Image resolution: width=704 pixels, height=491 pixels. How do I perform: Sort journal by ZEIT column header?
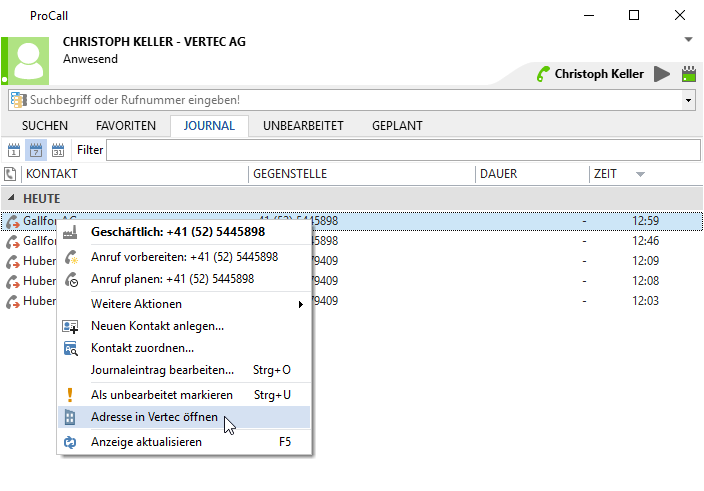pos(606,174)
